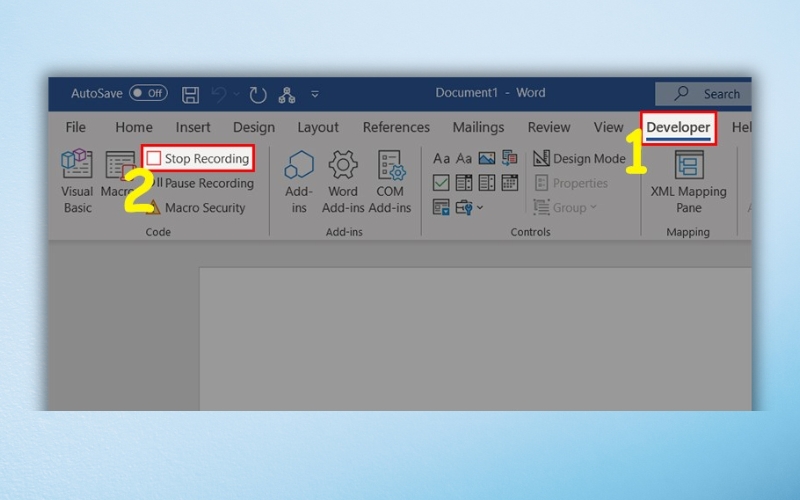The width and height of the screenshot is (800, 500).
Task: Select the Developer tab
Action: [x=678, y=128]
